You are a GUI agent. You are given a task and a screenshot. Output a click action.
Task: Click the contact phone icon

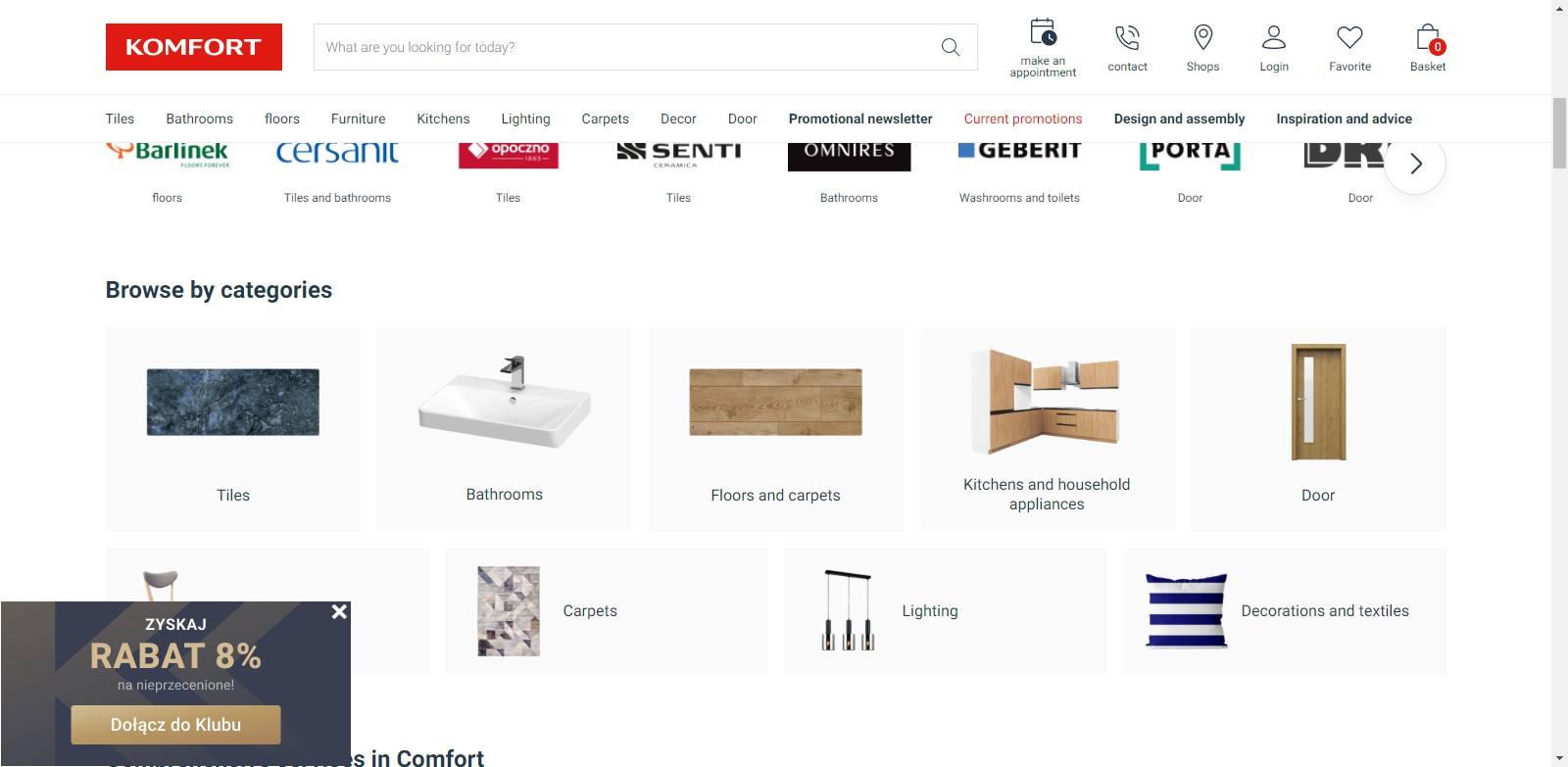click(1127, 37)
